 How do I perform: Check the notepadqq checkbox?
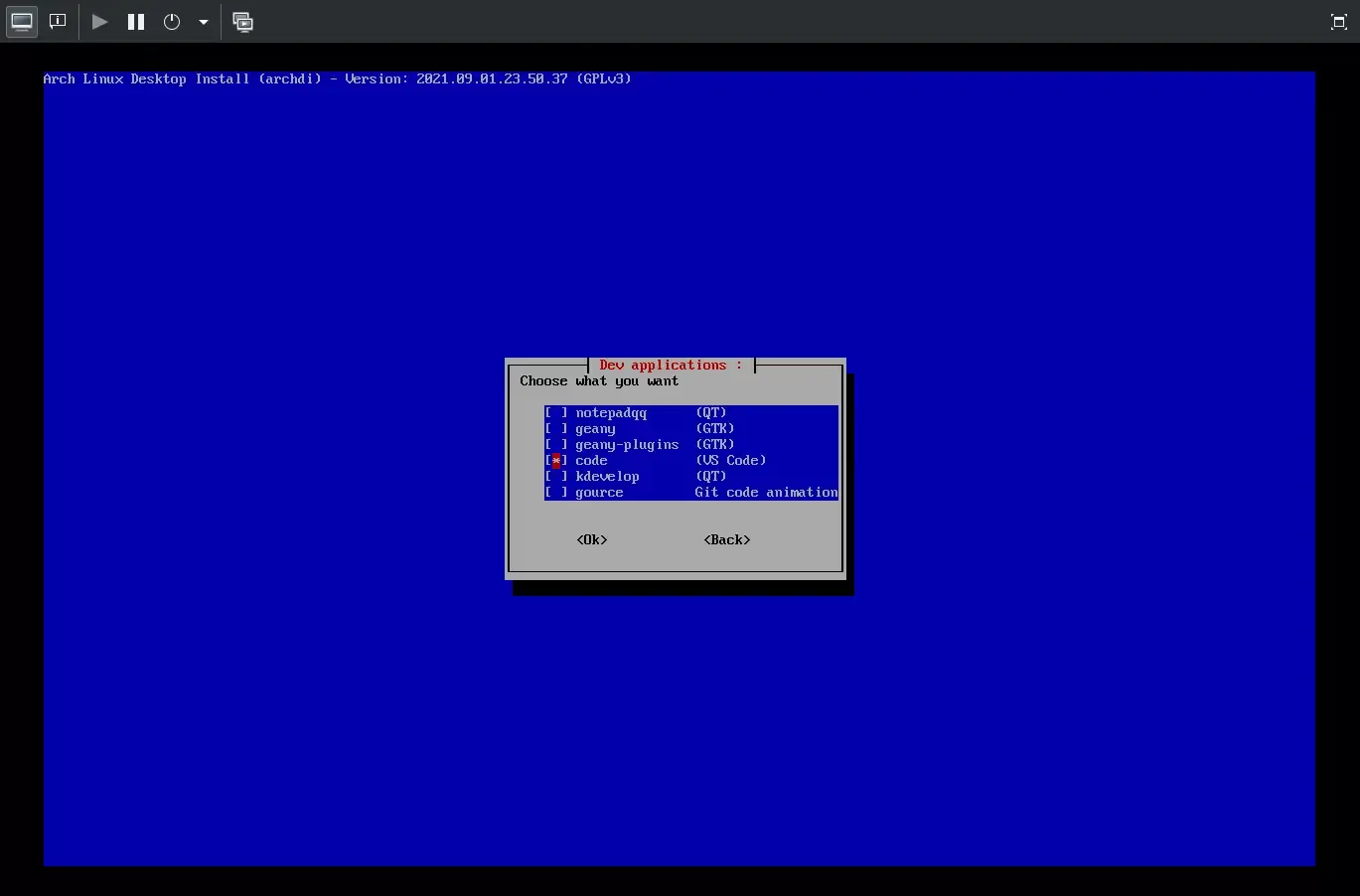tap(556, 413)
